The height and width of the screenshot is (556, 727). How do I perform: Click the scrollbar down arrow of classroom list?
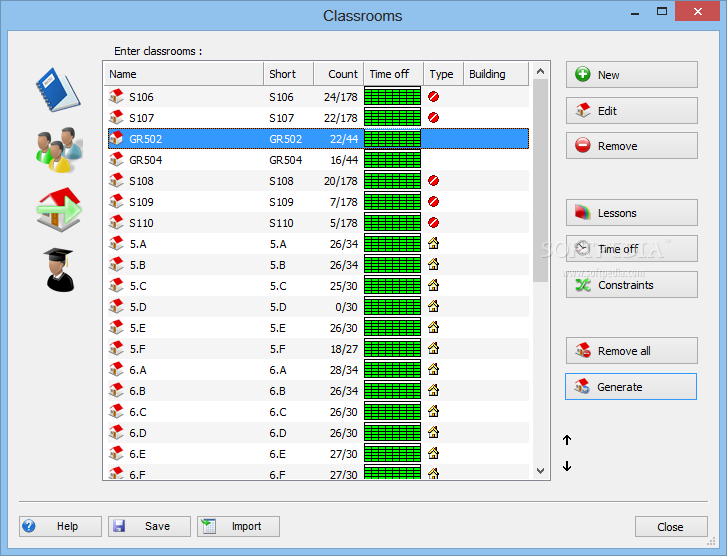[540, 471]
